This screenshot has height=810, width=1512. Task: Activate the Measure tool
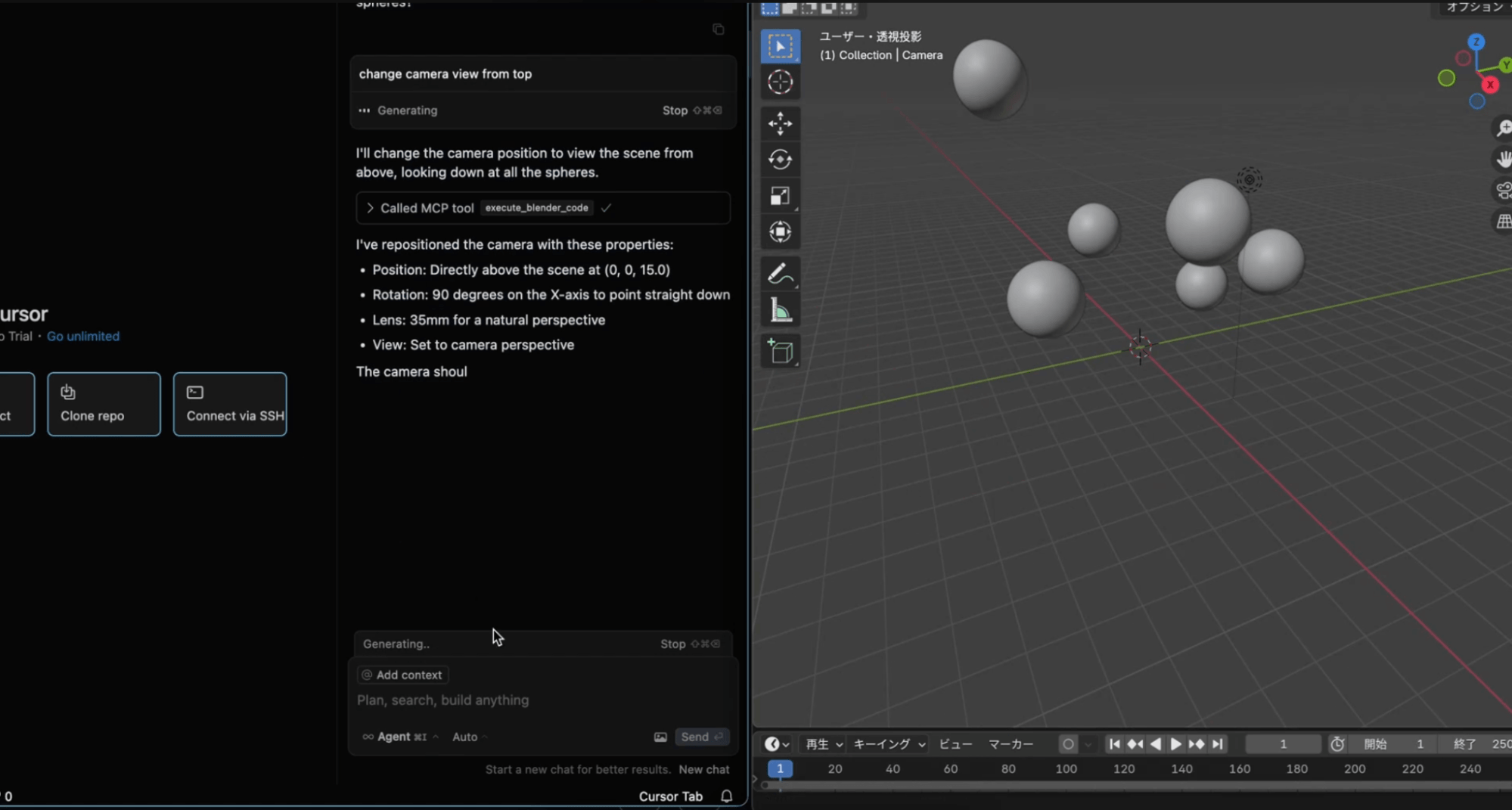tap(781, 309)
